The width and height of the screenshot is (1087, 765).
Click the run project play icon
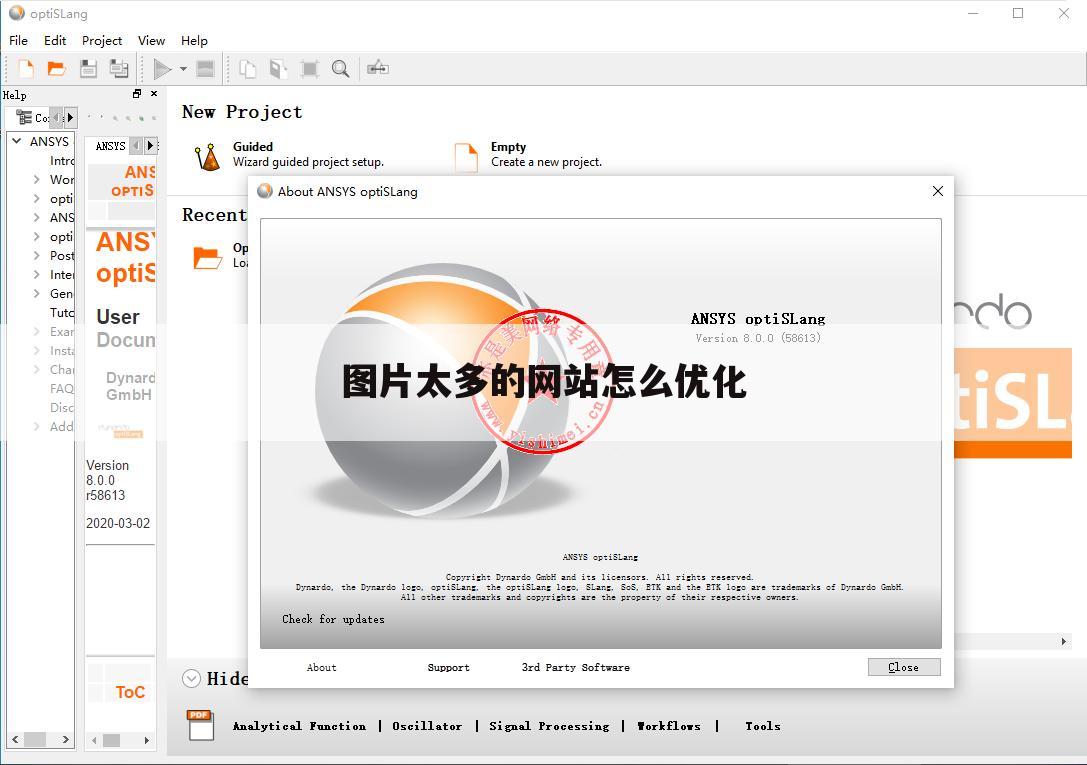[162, 68]
